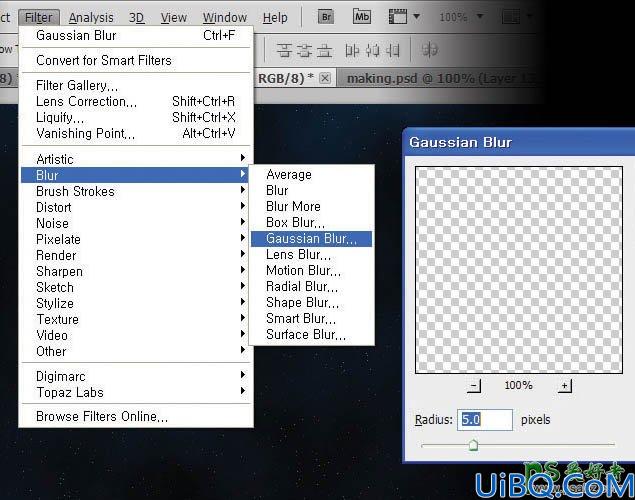Open Filter Gallery from the menu
The height and width of the screenshot is (500, 635).
coord(136,85)
